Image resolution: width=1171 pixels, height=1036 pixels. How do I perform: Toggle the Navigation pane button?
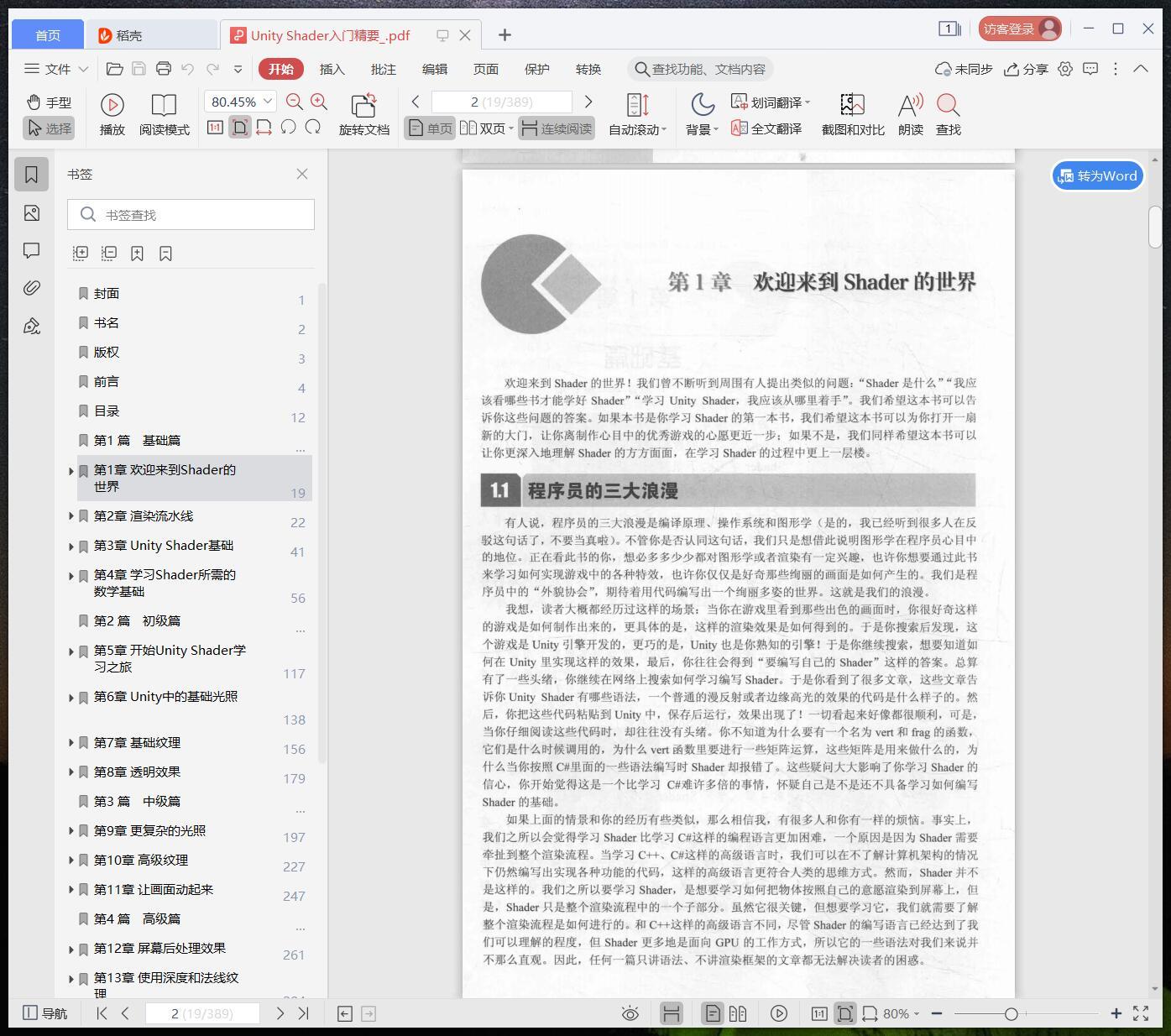[x=44, y=1013]
